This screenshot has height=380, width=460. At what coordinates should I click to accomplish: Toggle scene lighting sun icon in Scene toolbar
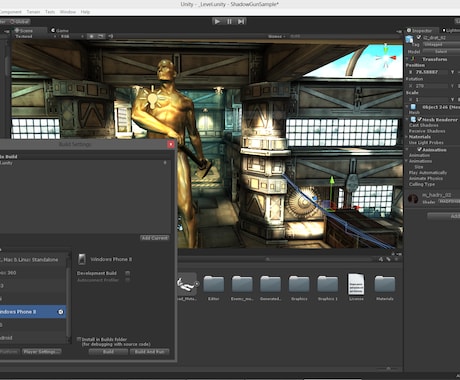point(91,36)
